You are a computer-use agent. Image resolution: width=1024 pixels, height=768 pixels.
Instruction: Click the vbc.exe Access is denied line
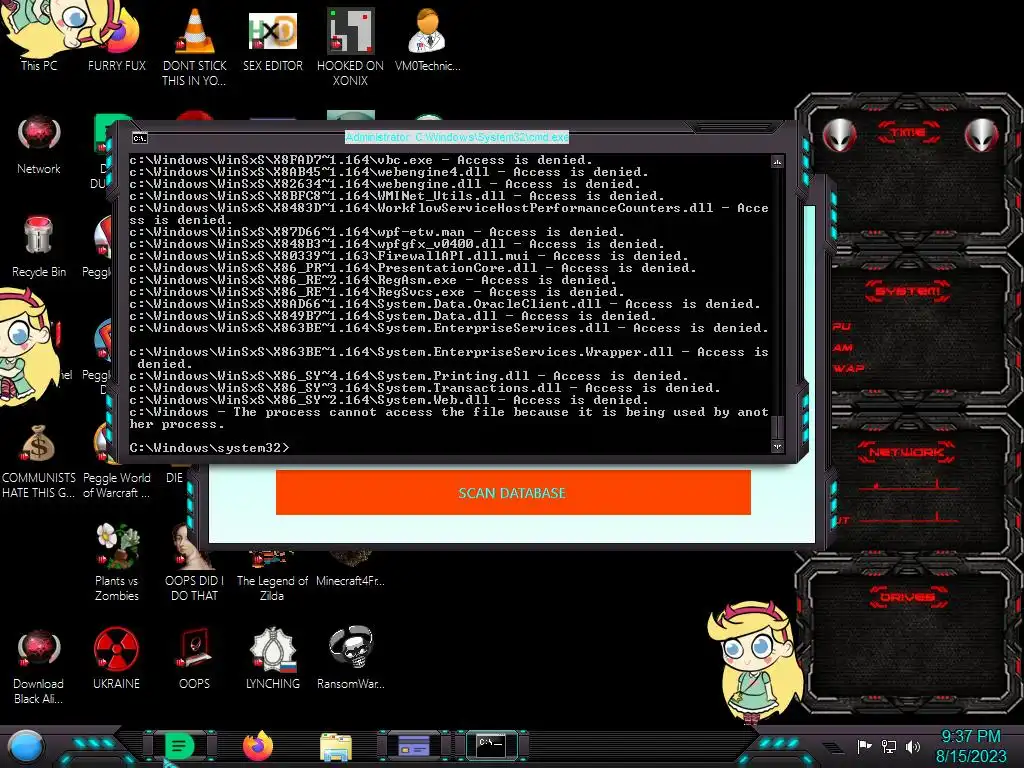click(360, 160)
